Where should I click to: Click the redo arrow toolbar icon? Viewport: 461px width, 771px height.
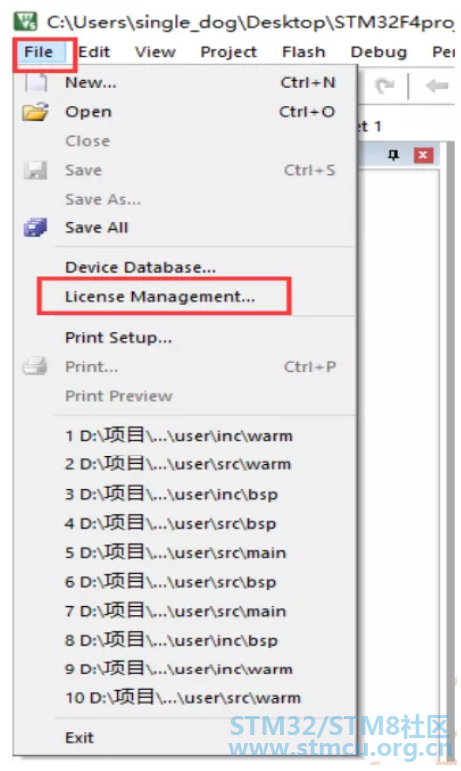pyautogui.click(x=384, y=87)
